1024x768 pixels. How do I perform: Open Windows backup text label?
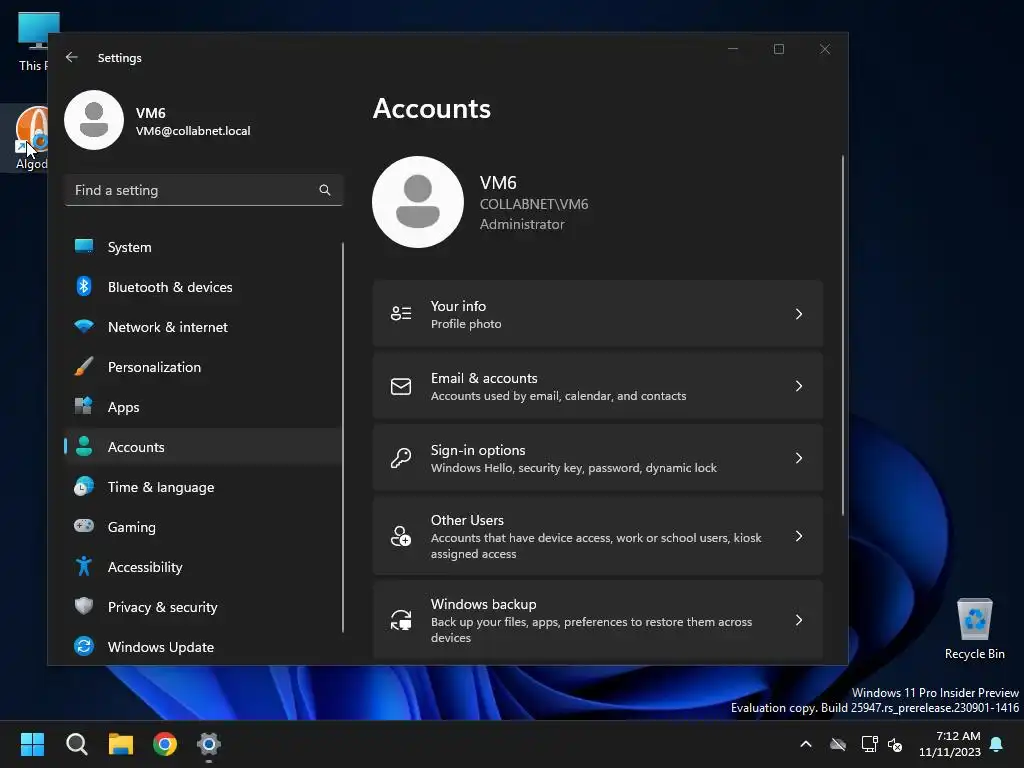click(x=483, y=604)
